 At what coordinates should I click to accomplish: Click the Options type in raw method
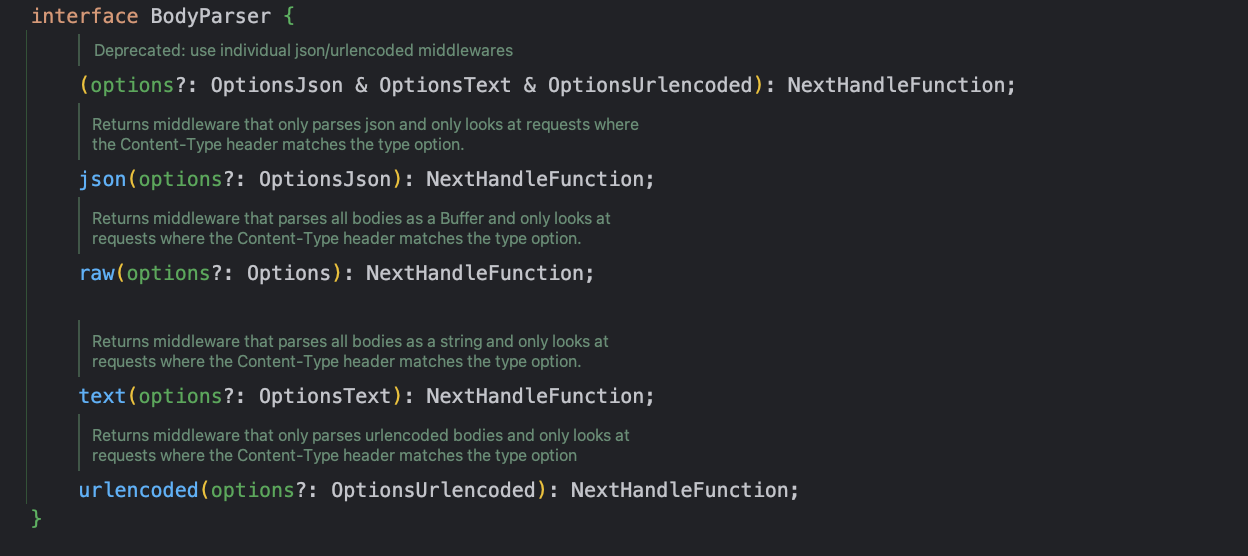289,273
